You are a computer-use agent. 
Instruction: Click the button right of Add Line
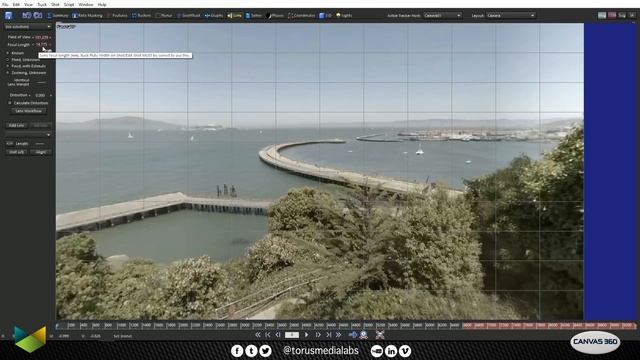pos(40,125)
